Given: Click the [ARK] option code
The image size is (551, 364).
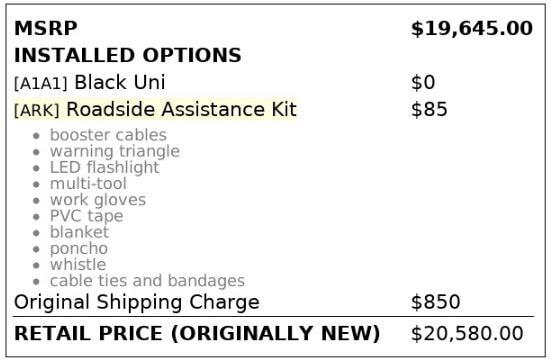Looking at the screenshot, I should tap(37, 111).
